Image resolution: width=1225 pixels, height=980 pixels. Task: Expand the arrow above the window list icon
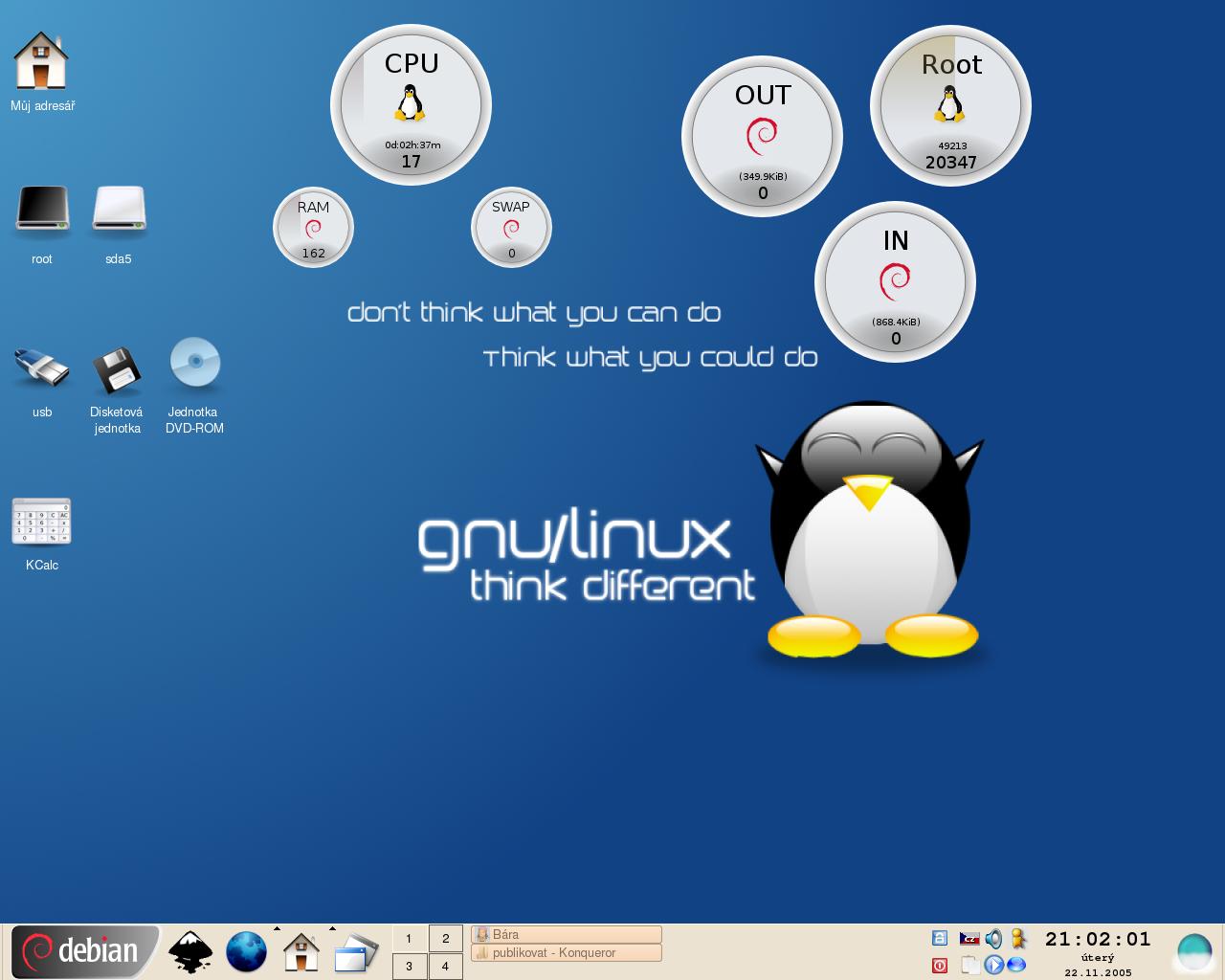[x=332, y=928]
